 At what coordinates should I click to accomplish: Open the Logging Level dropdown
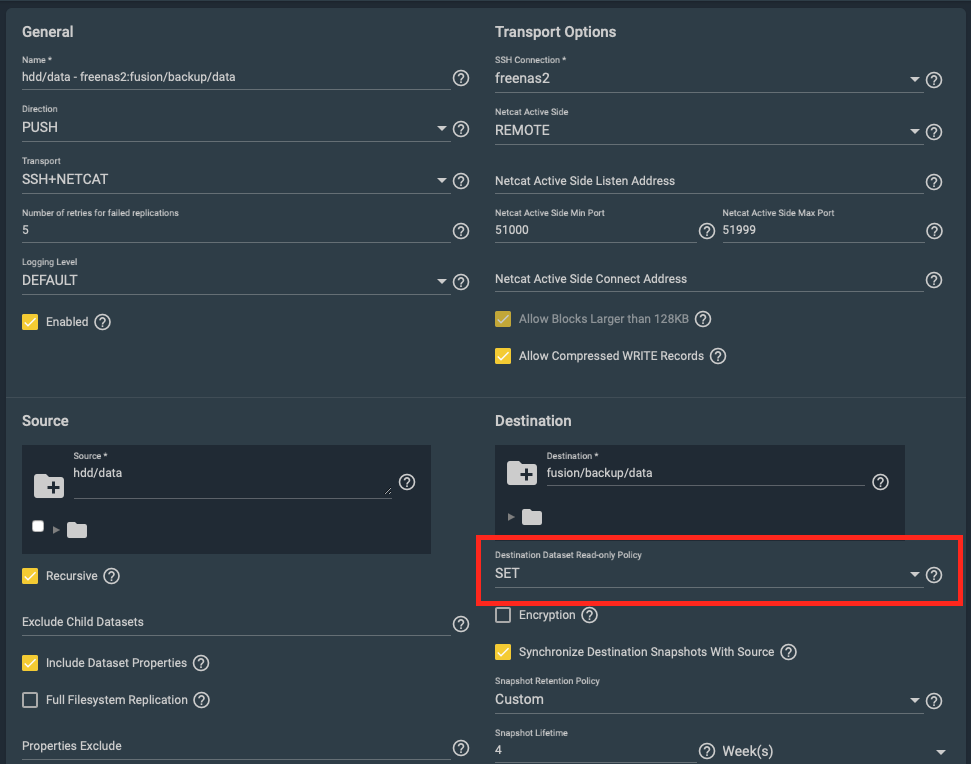click(x=235, y=280)
